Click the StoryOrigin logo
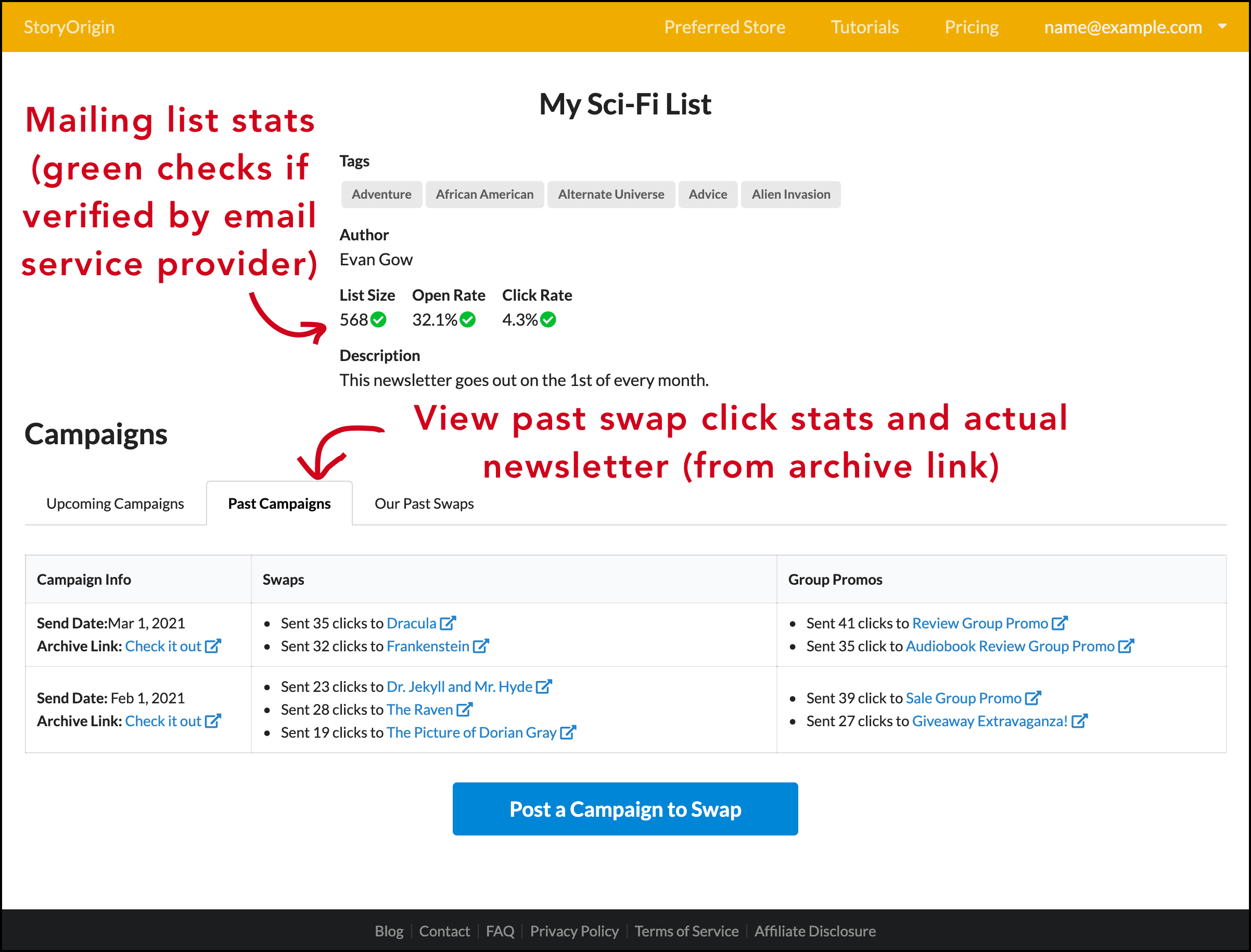 [x=68, y=27]
